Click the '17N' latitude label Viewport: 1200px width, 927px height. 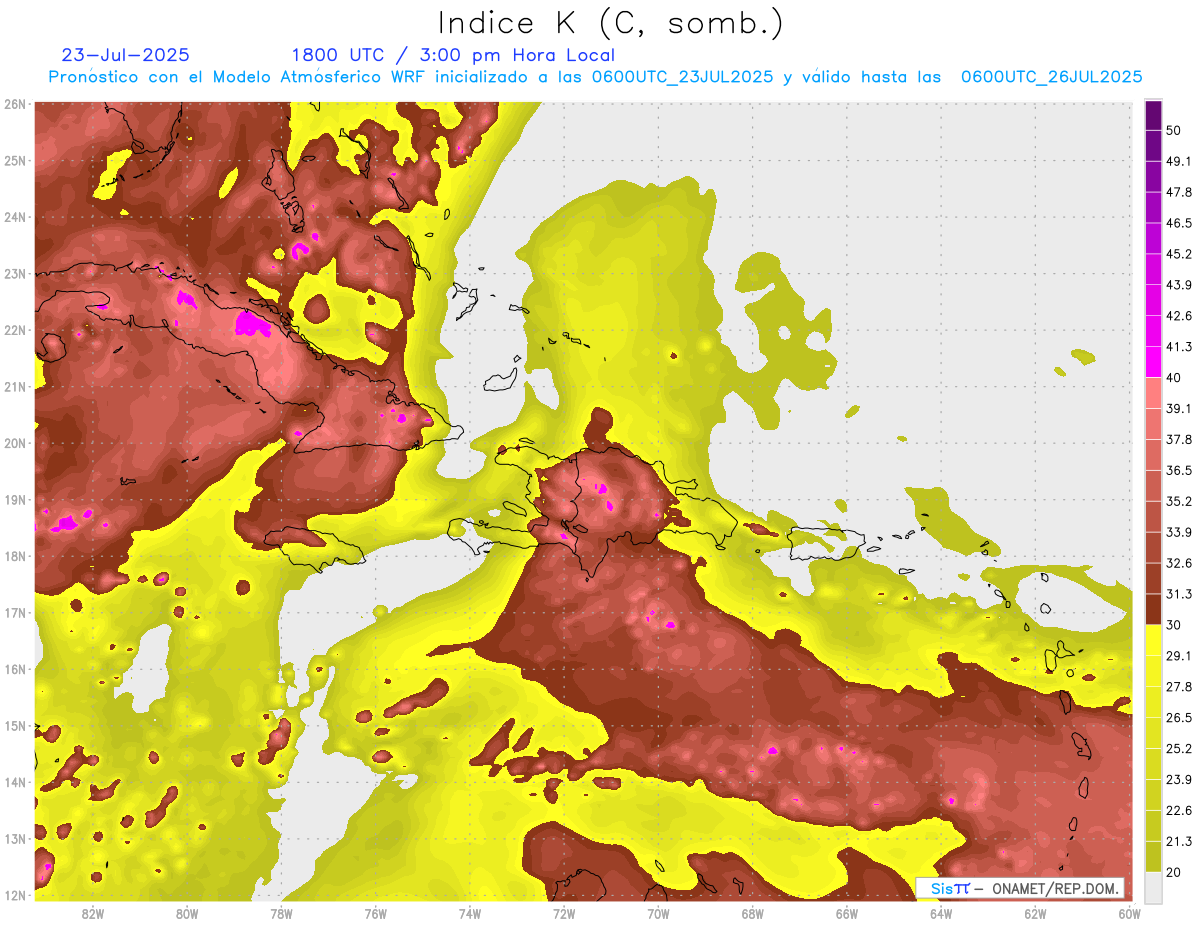pos(14,613)
